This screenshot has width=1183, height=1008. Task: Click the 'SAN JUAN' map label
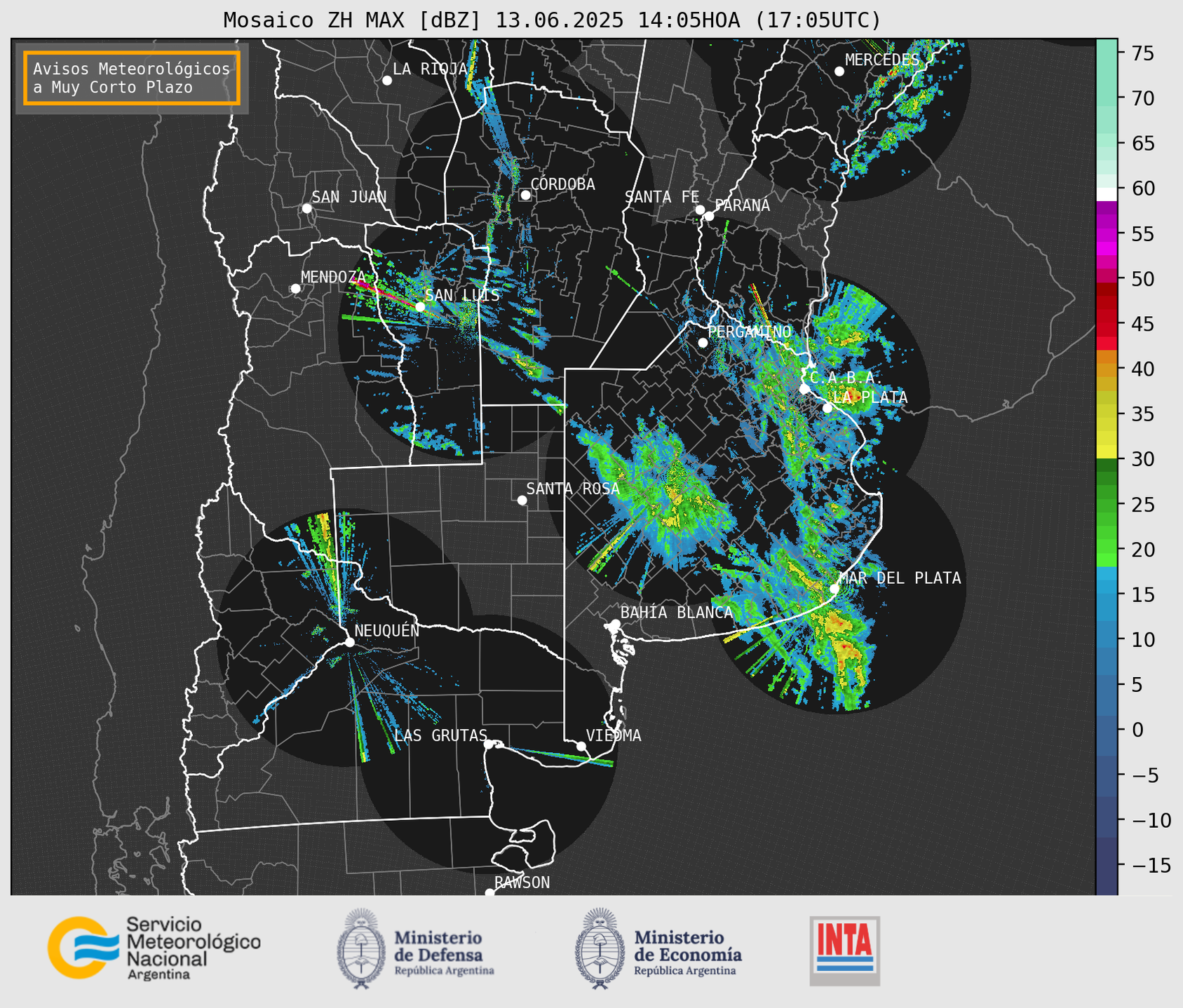point(349,197)
